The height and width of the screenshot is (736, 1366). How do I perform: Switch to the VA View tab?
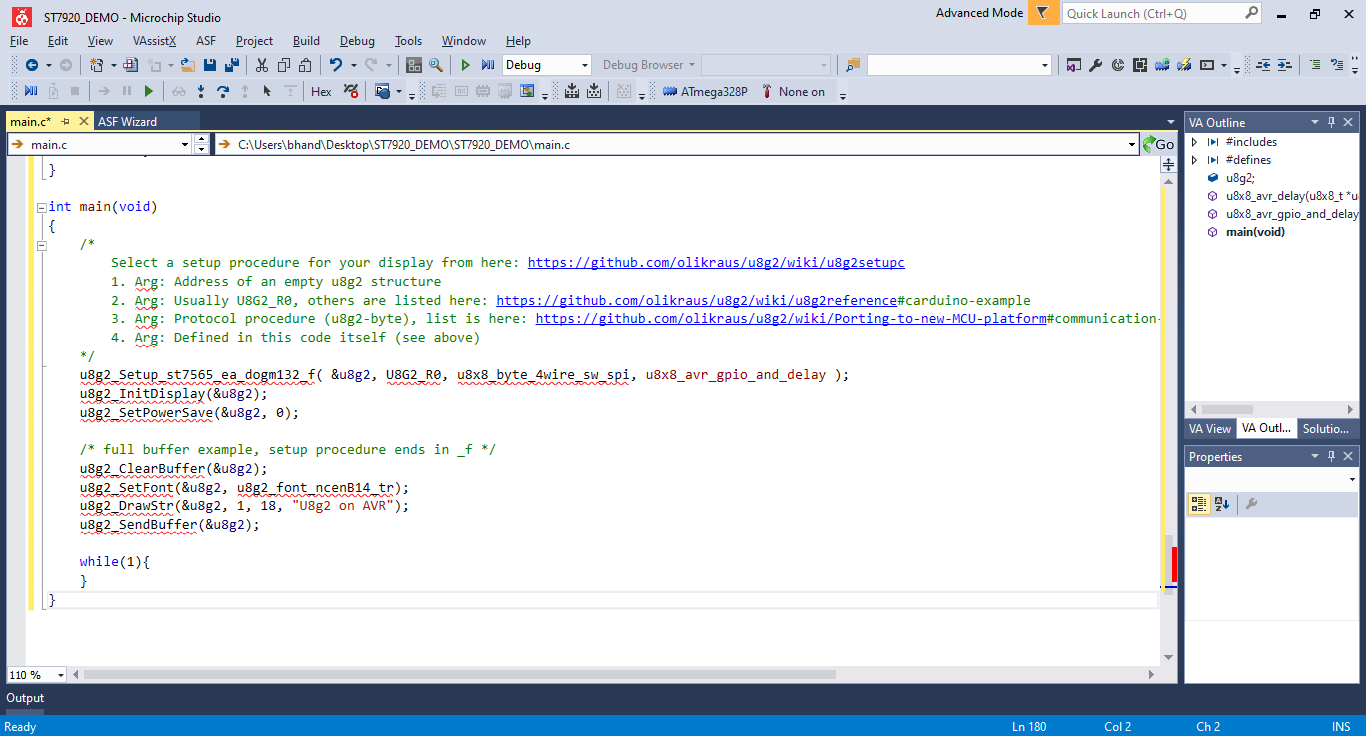[1209, 428]
